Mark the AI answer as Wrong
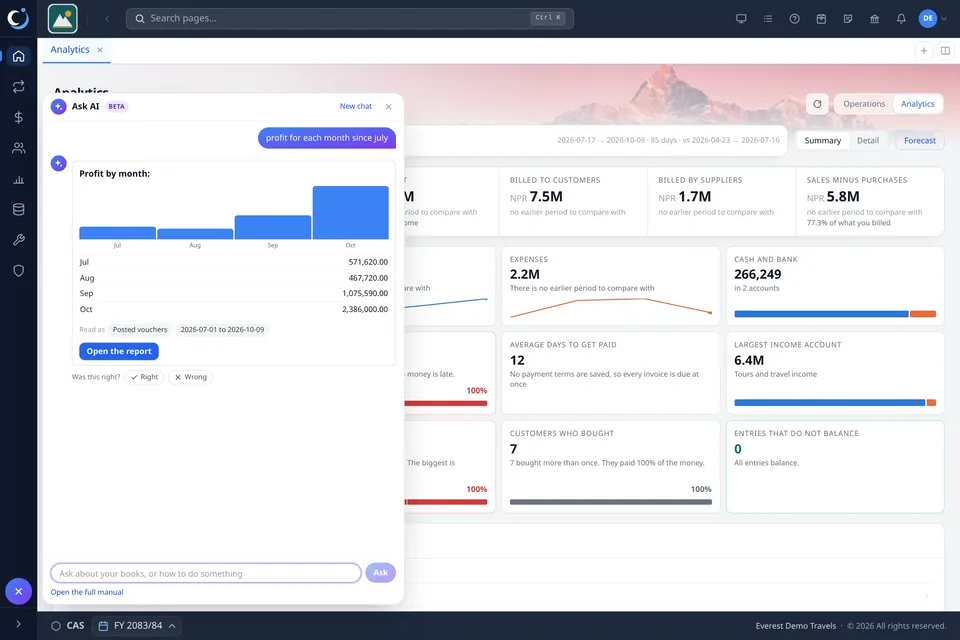Viewport: 960px width, 640px height. tap(190, 377)
